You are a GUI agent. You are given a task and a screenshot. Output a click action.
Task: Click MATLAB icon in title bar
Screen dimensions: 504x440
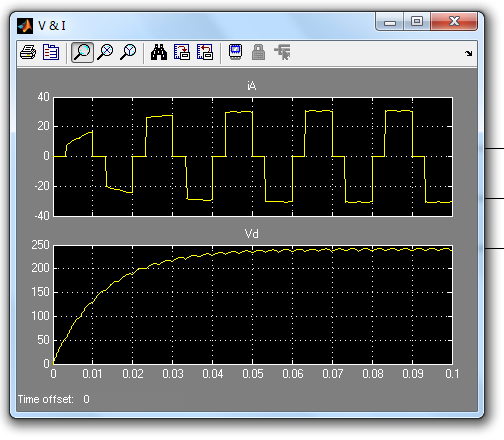(x=25, y=26)
